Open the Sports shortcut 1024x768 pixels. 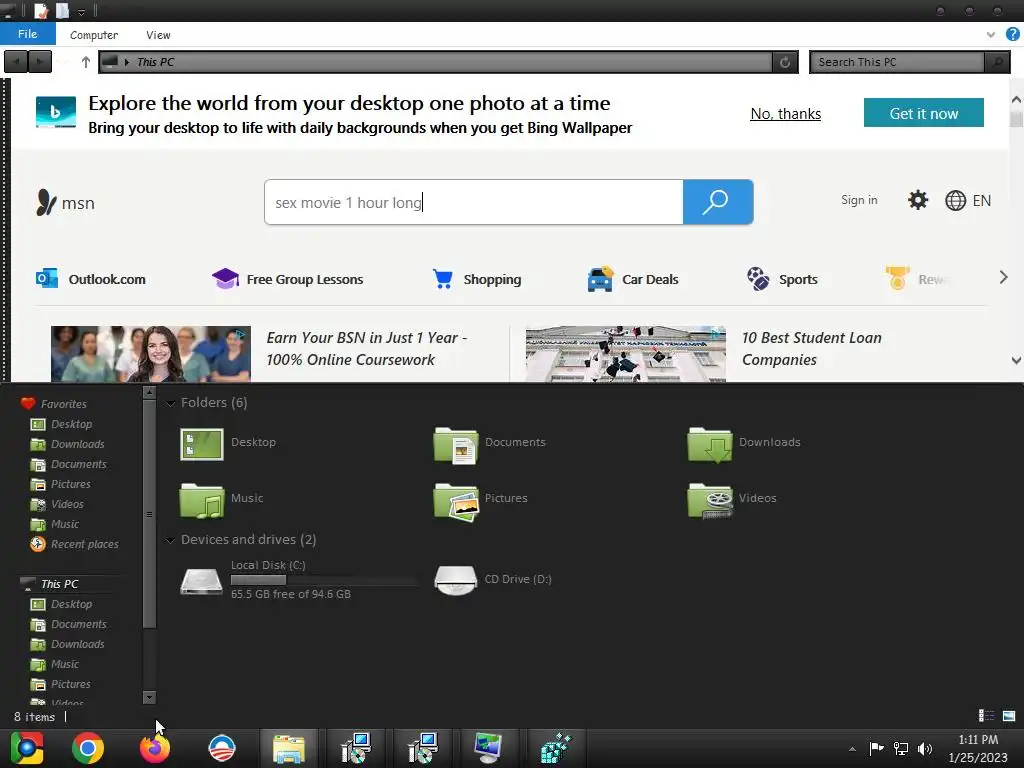[782, 279]
